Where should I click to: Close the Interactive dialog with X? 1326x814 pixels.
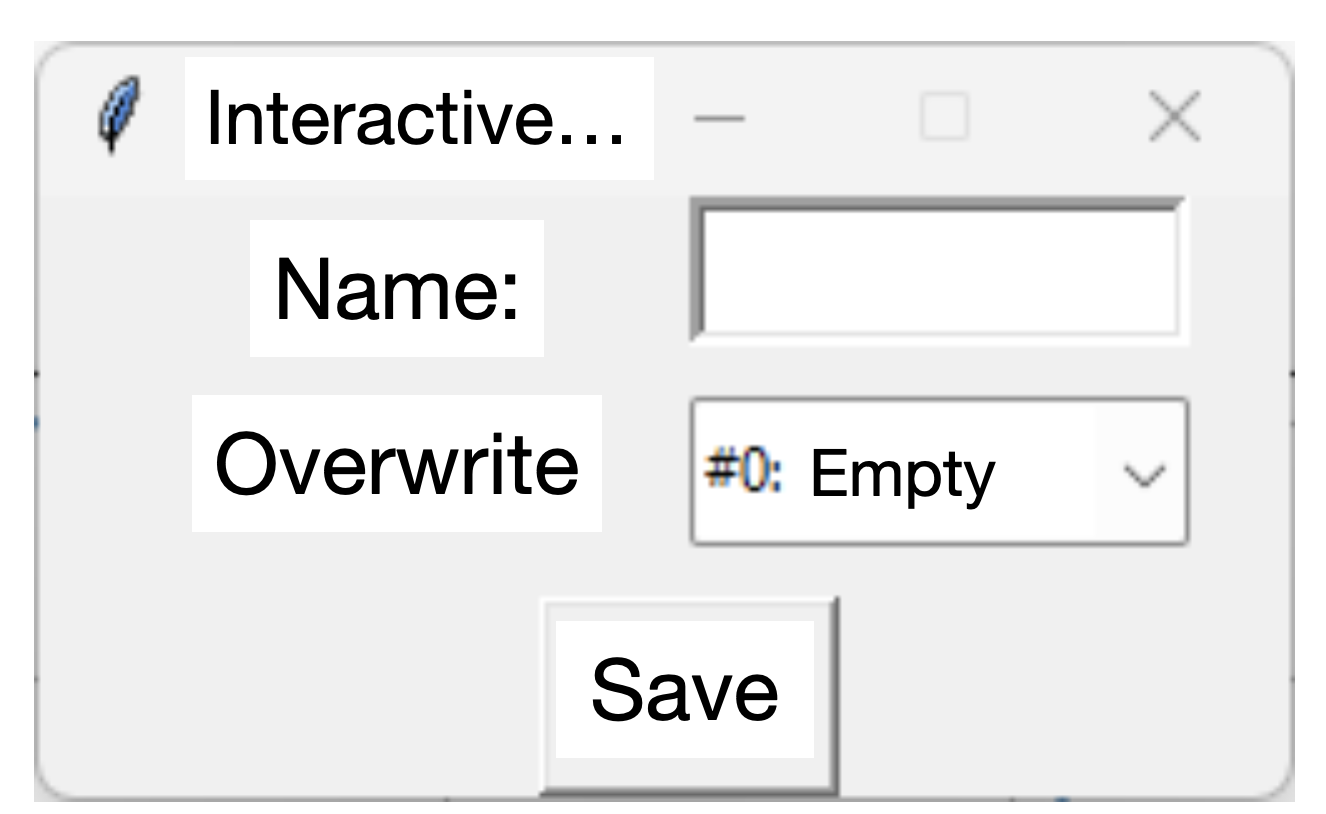tap(1173, 117)
